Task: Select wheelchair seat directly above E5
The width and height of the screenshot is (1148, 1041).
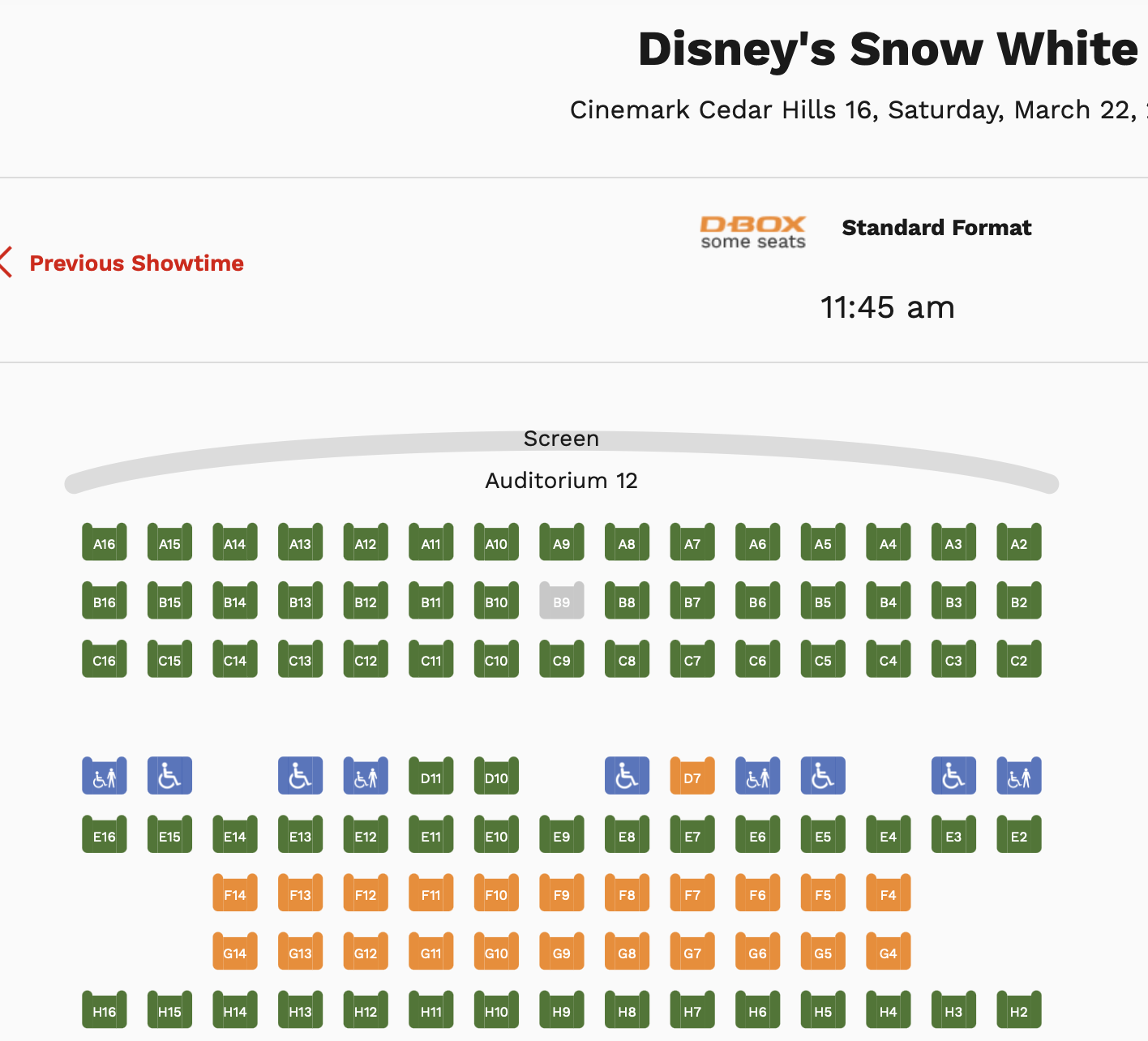Action: click(823, 776)
